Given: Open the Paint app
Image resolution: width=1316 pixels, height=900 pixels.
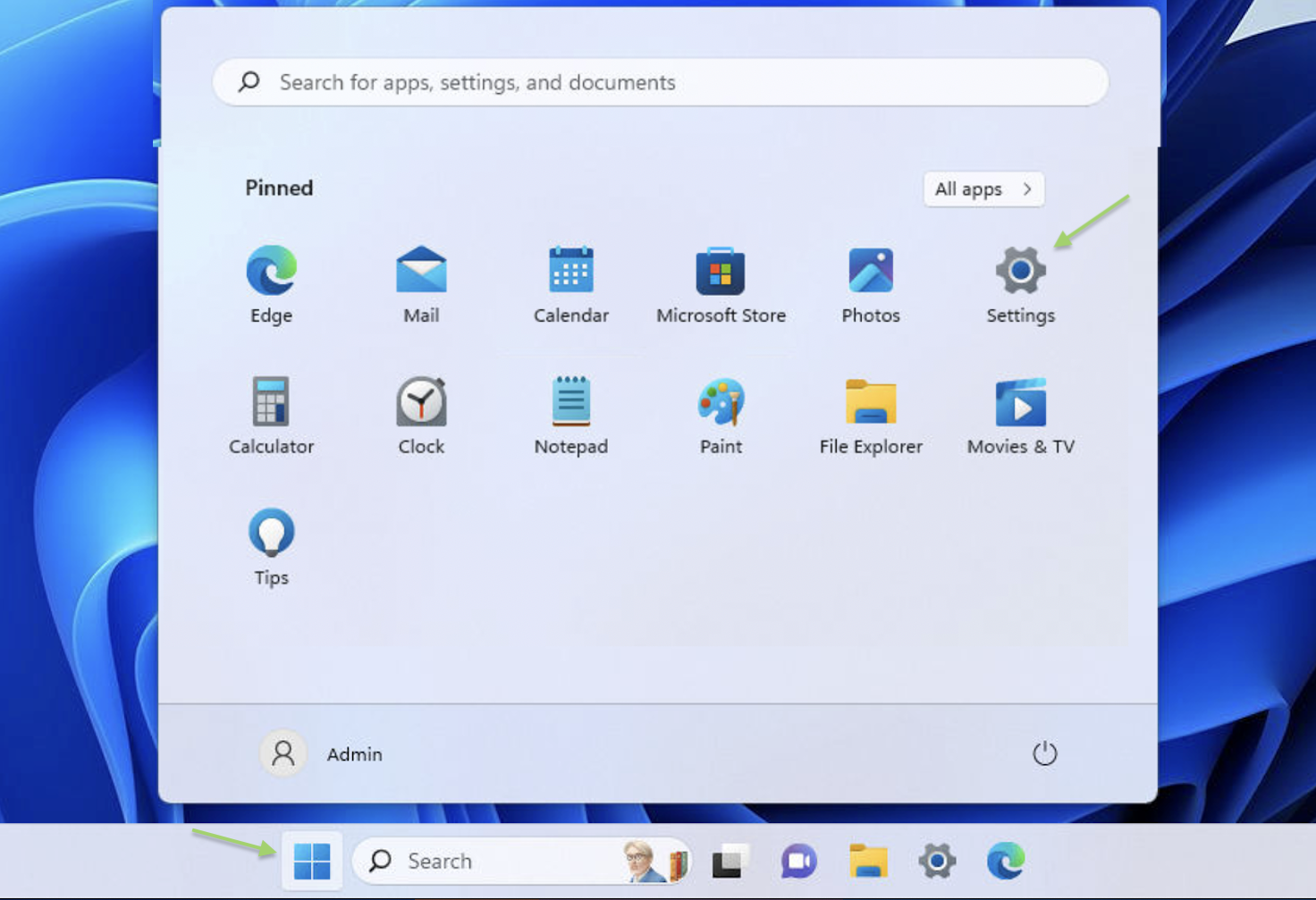Looking at the screenshot, I should 721,416.
